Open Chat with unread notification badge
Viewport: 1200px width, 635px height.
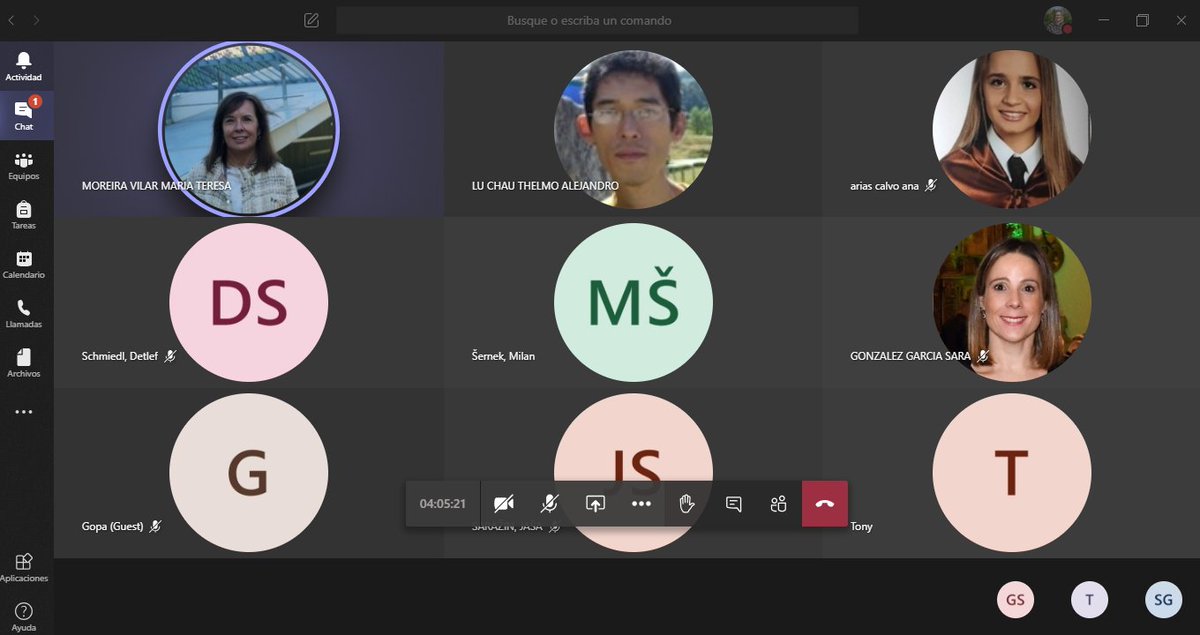pyautogui.click(x=24, y=116)
